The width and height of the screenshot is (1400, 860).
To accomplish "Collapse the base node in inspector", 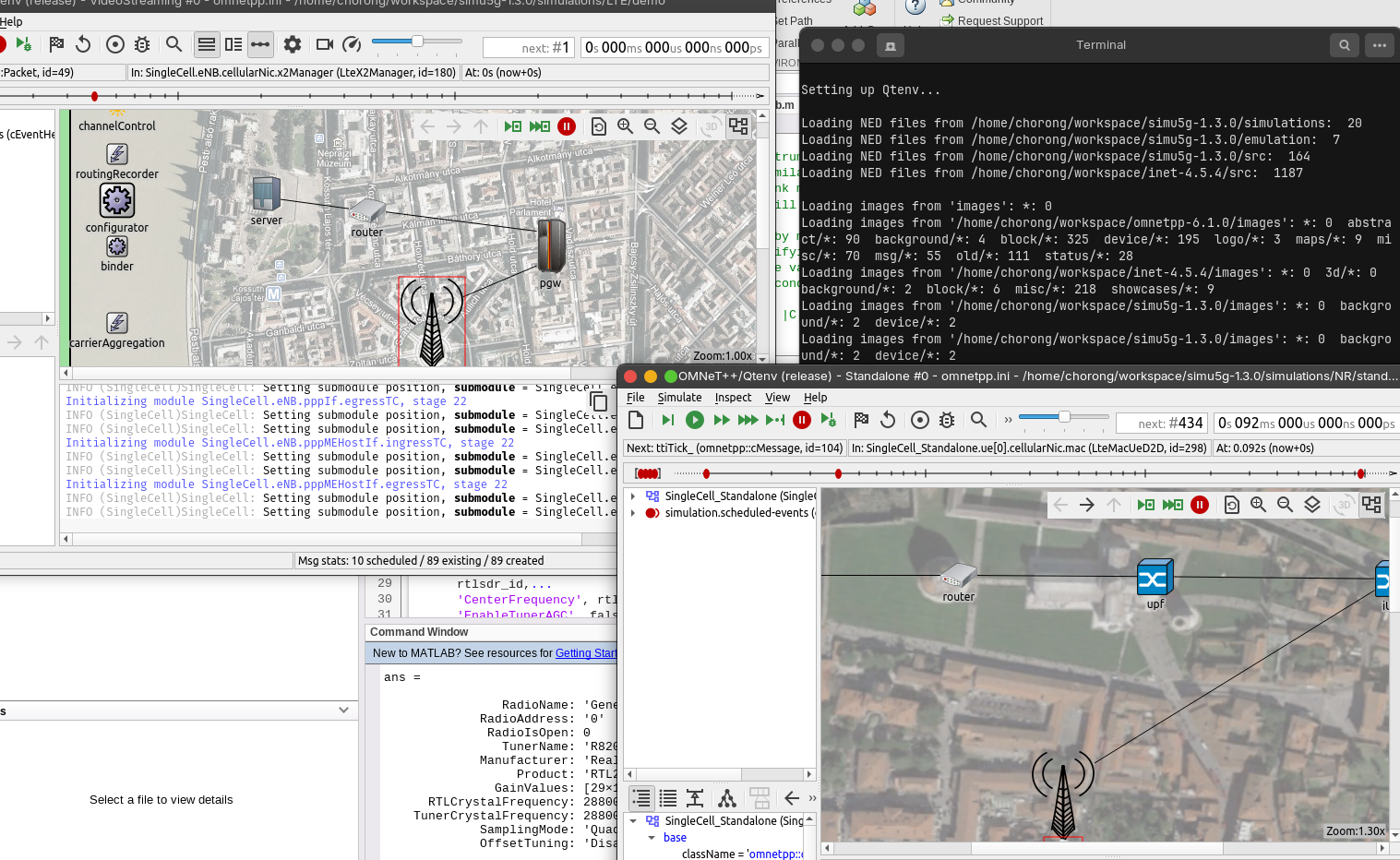I will point(652,838).
